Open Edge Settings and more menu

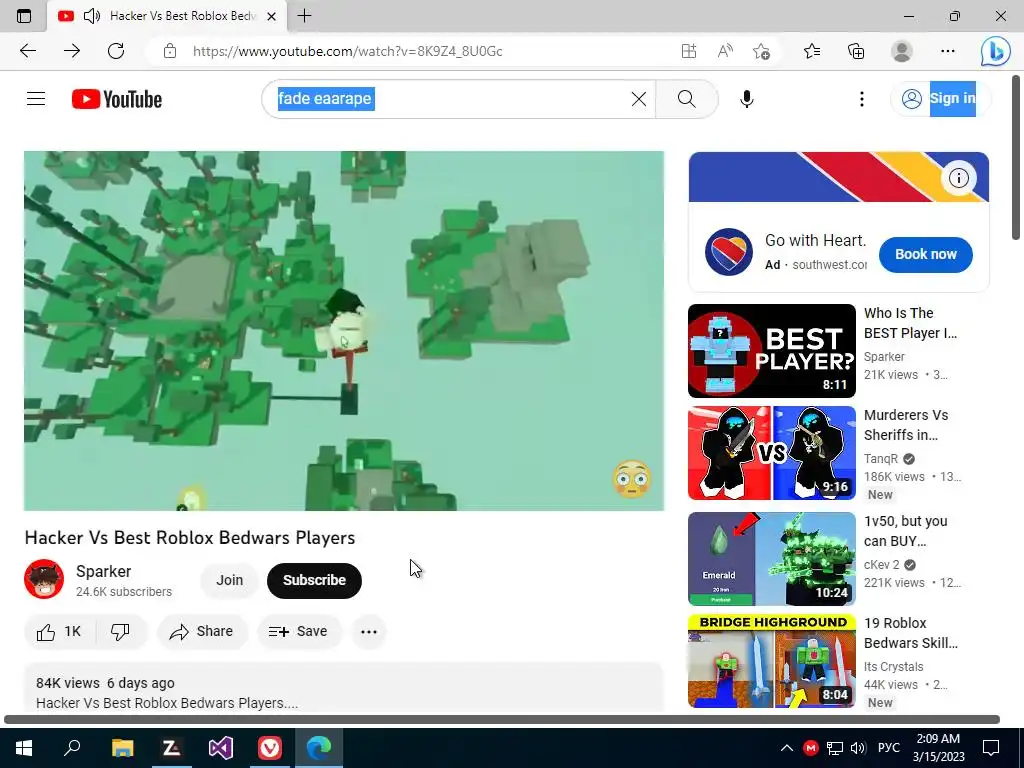(948, 51)
